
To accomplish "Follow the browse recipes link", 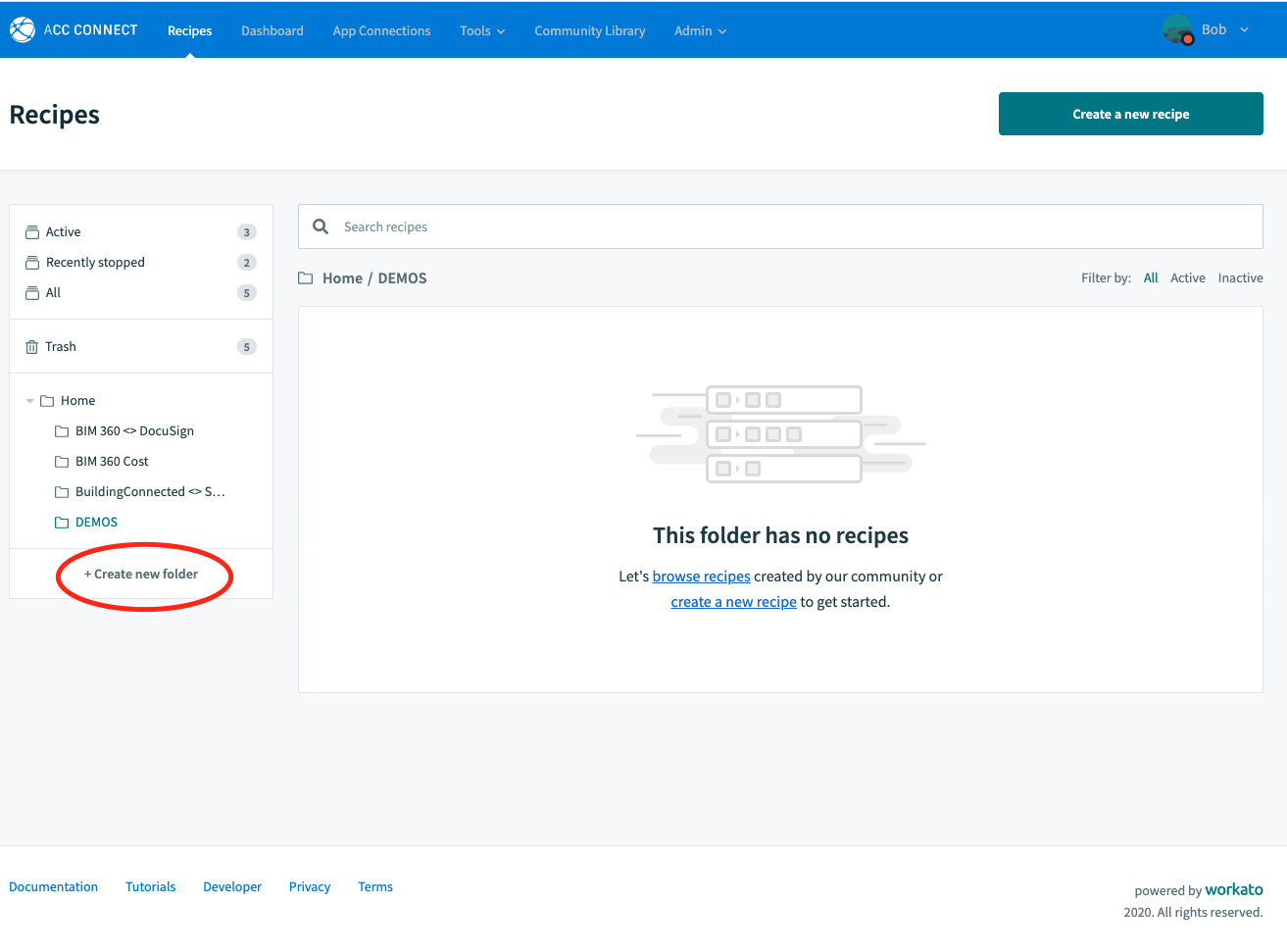I will click(x=701, y=576).
